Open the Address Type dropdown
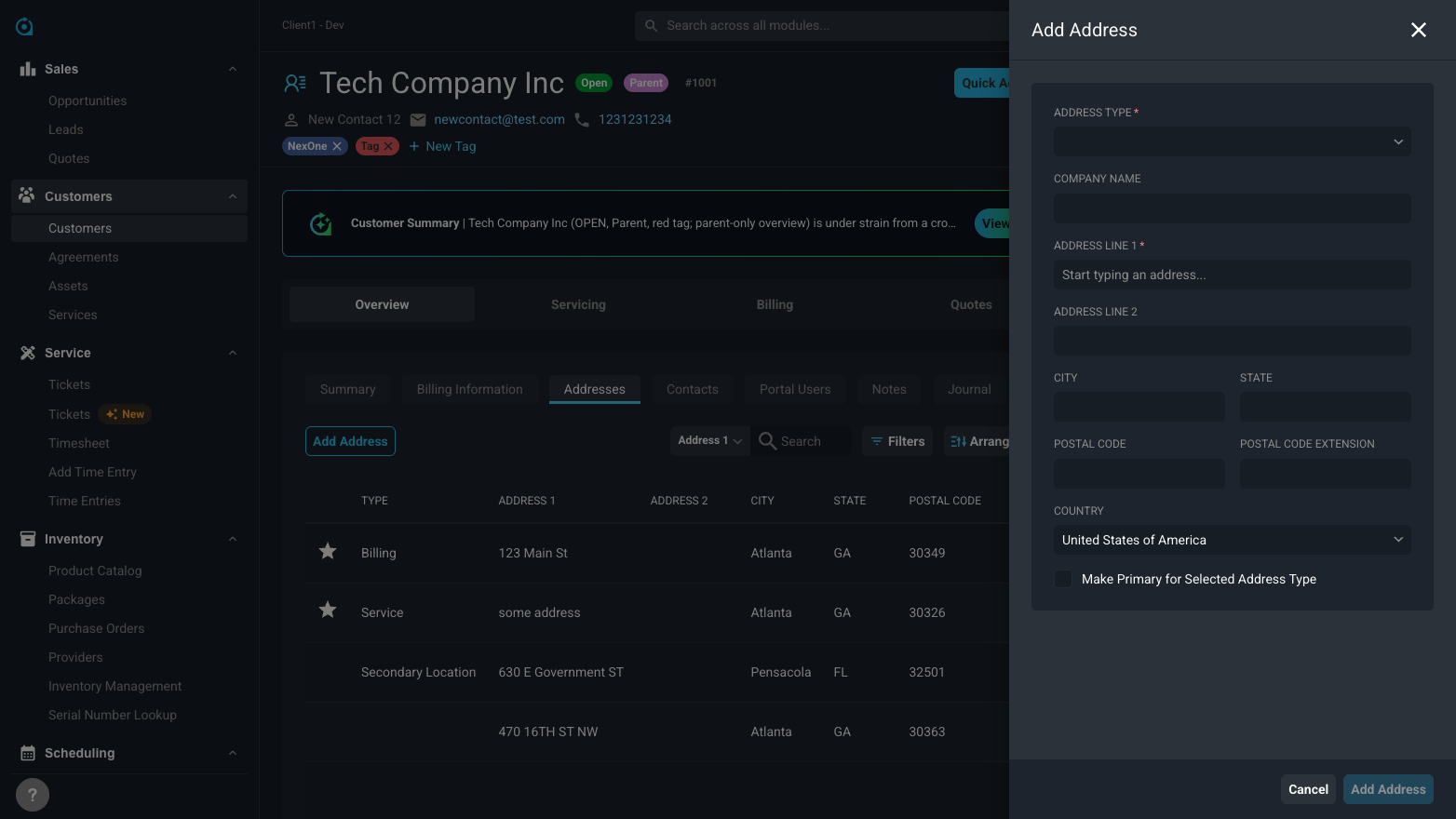The image size is (1456, 819). coord(1232,141)
